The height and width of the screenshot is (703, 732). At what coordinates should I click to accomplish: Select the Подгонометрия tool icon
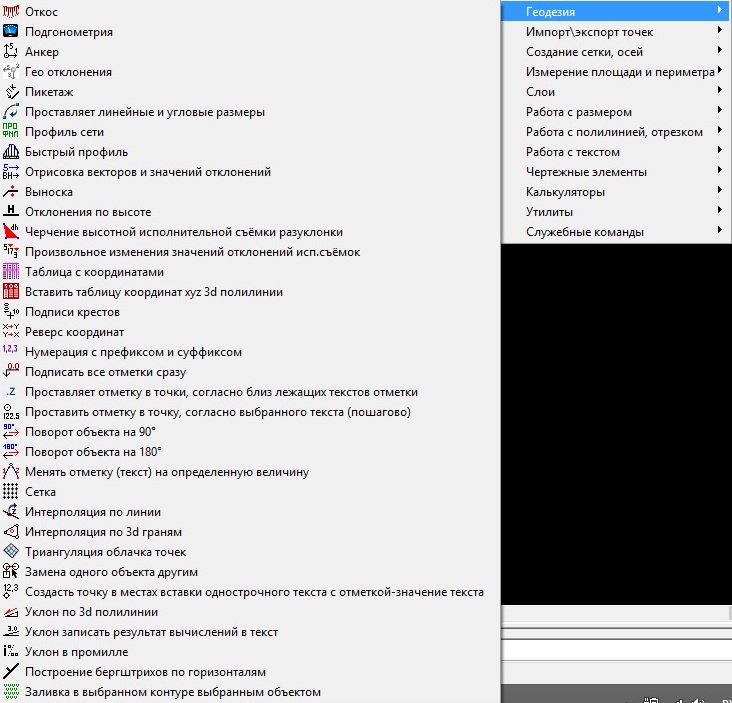pos(11,32)
